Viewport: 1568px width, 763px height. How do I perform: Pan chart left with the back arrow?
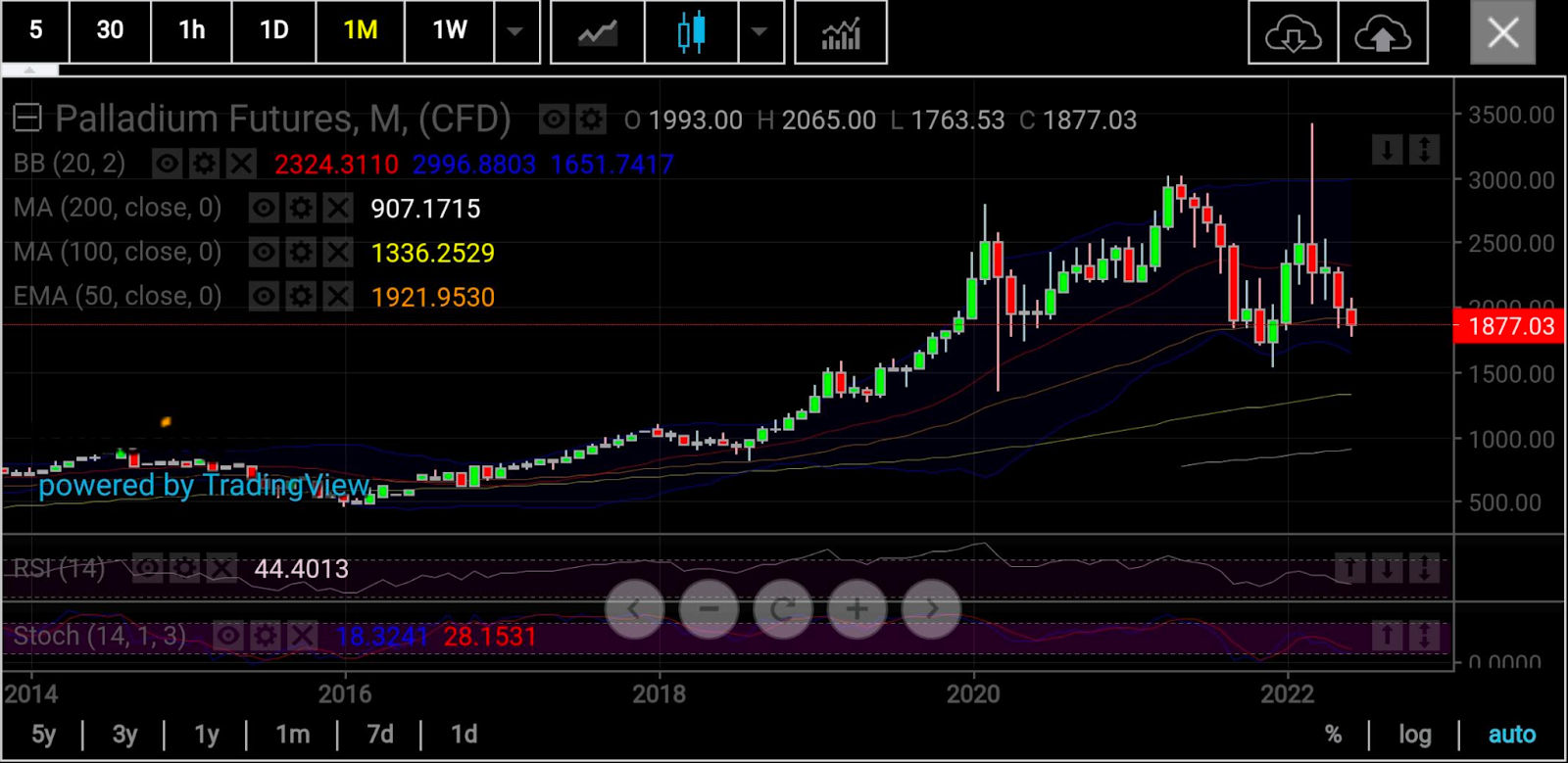tap(634, 609)
